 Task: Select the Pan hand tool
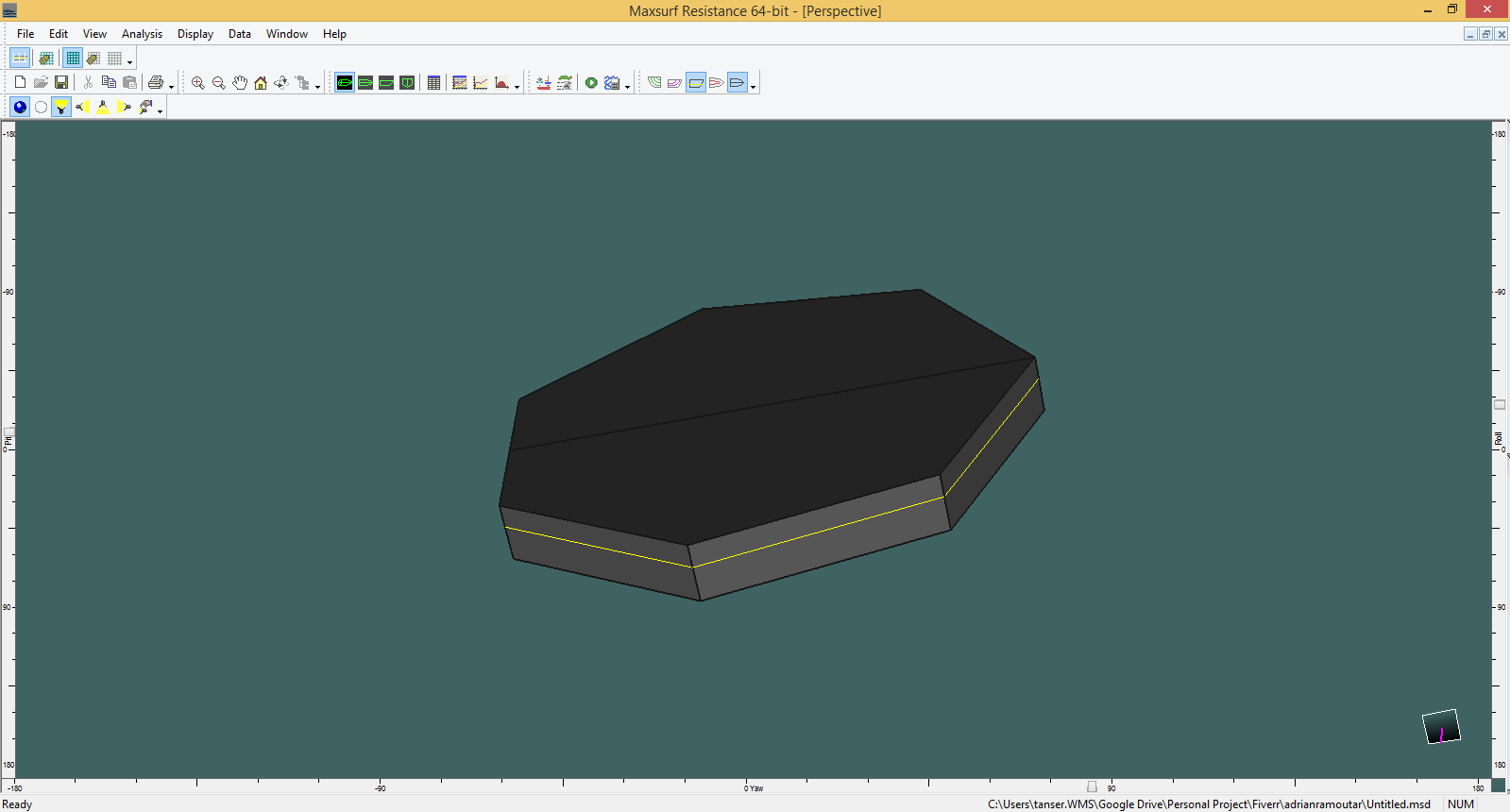(240, 83)
